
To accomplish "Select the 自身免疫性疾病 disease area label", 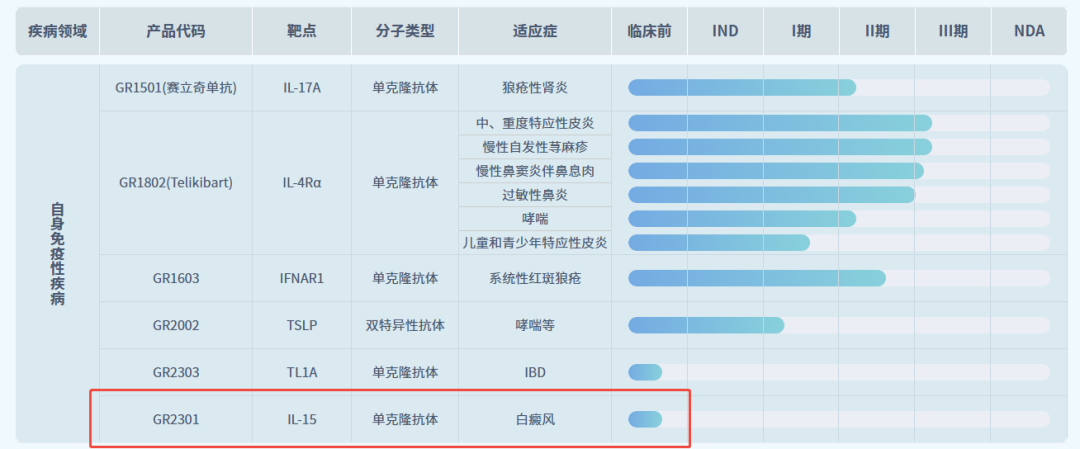I will point(57,253).
